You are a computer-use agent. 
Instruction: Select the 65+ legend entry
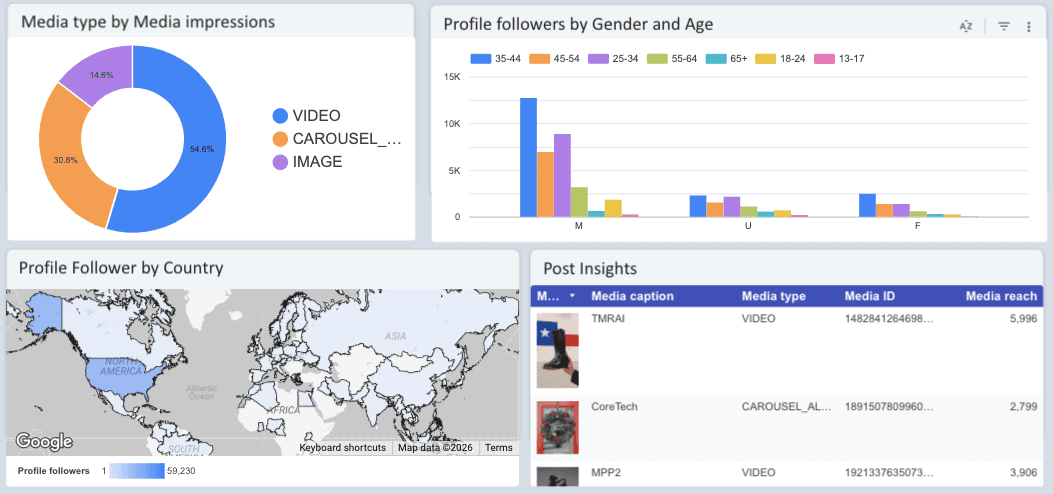click(x=727, y=59)
